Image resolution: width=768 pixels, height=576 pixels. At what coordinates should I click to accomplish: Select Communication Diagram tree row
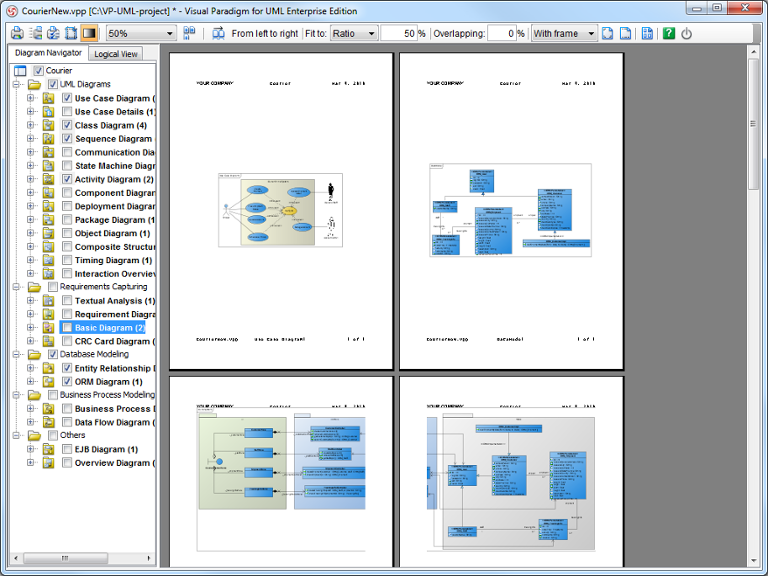[x=115, y=152]
